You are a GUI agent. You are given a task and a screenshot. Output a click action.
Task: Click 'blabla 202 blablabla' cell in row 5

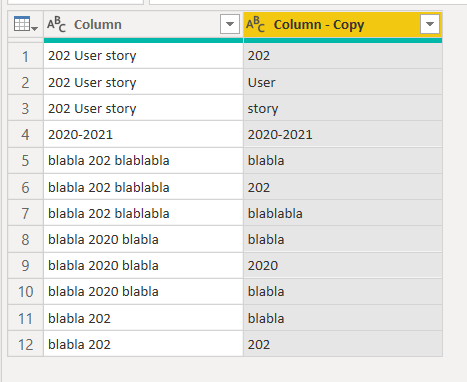pyautogui.click(x=143, y=161)
